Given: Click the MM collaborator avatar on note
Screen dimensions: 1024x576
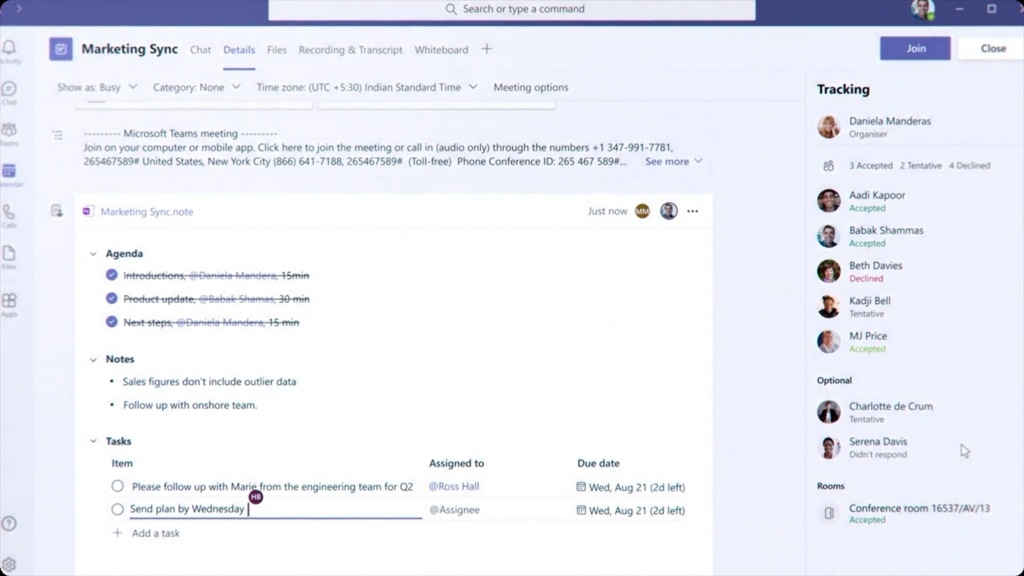Looking at the screenshot, I should pyautogui.click(x=643, y=211).
